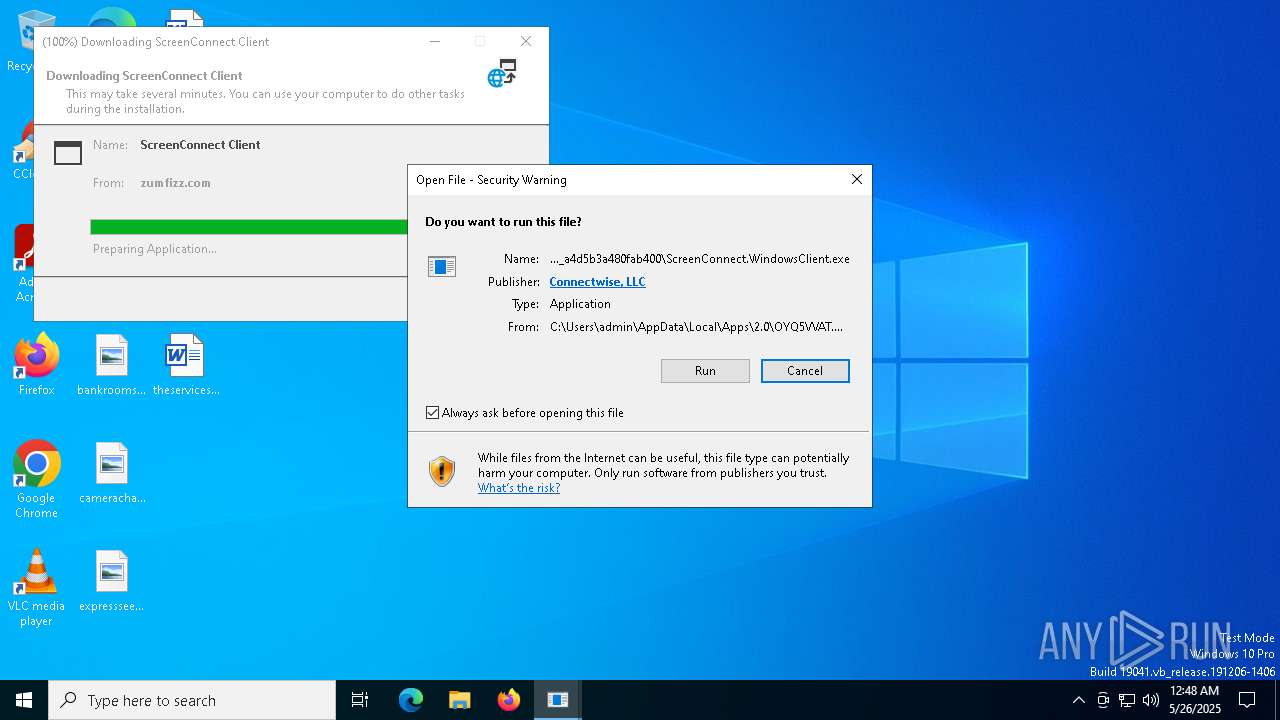Select the theservices Word document on desktop
Viewport: 1280px width, 720px height.
point(186,365)
